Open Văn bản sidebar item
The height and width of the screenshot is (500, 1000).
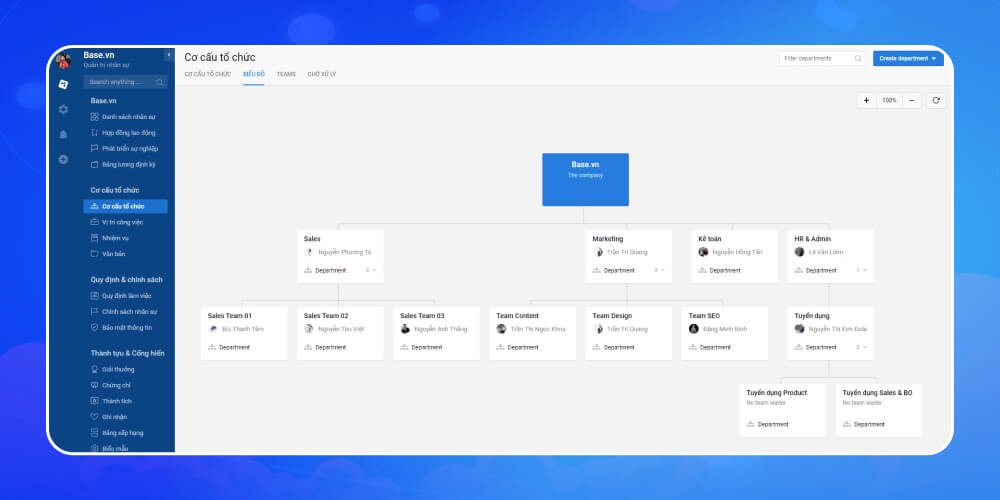coord(126,254)
